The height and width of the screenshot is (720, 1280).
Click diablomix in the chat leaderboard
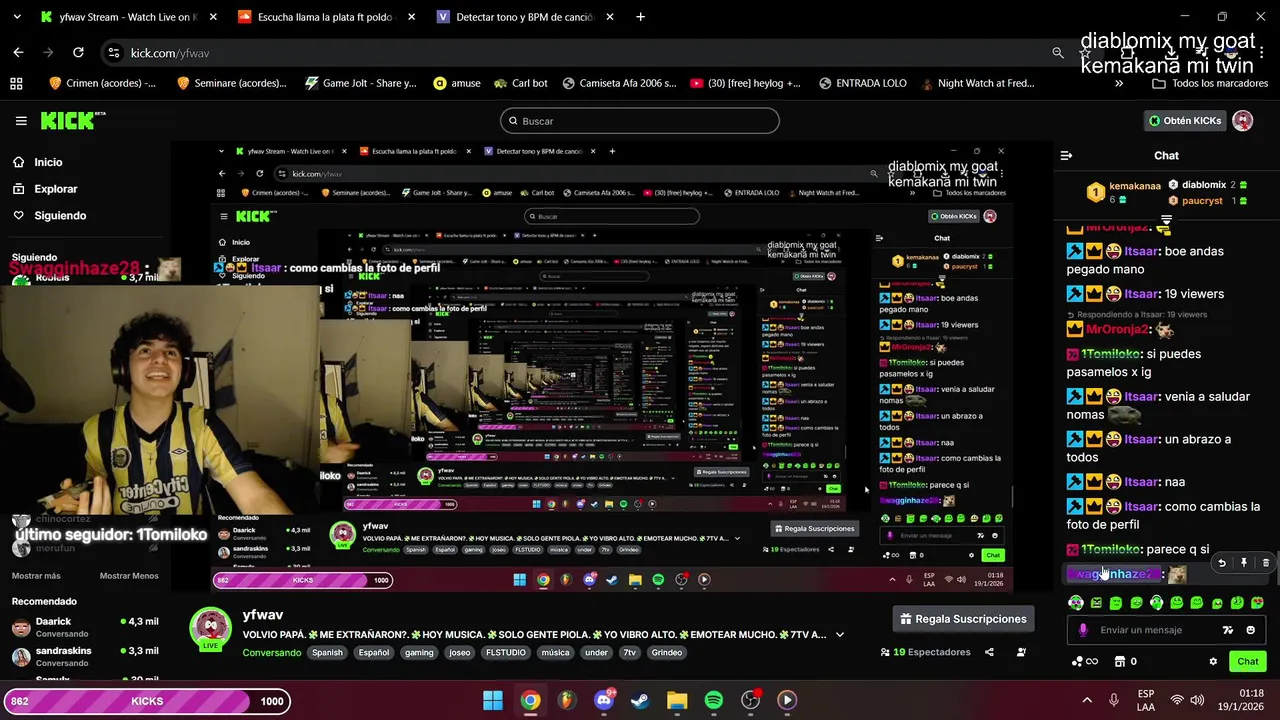(x=1204, y=185)
